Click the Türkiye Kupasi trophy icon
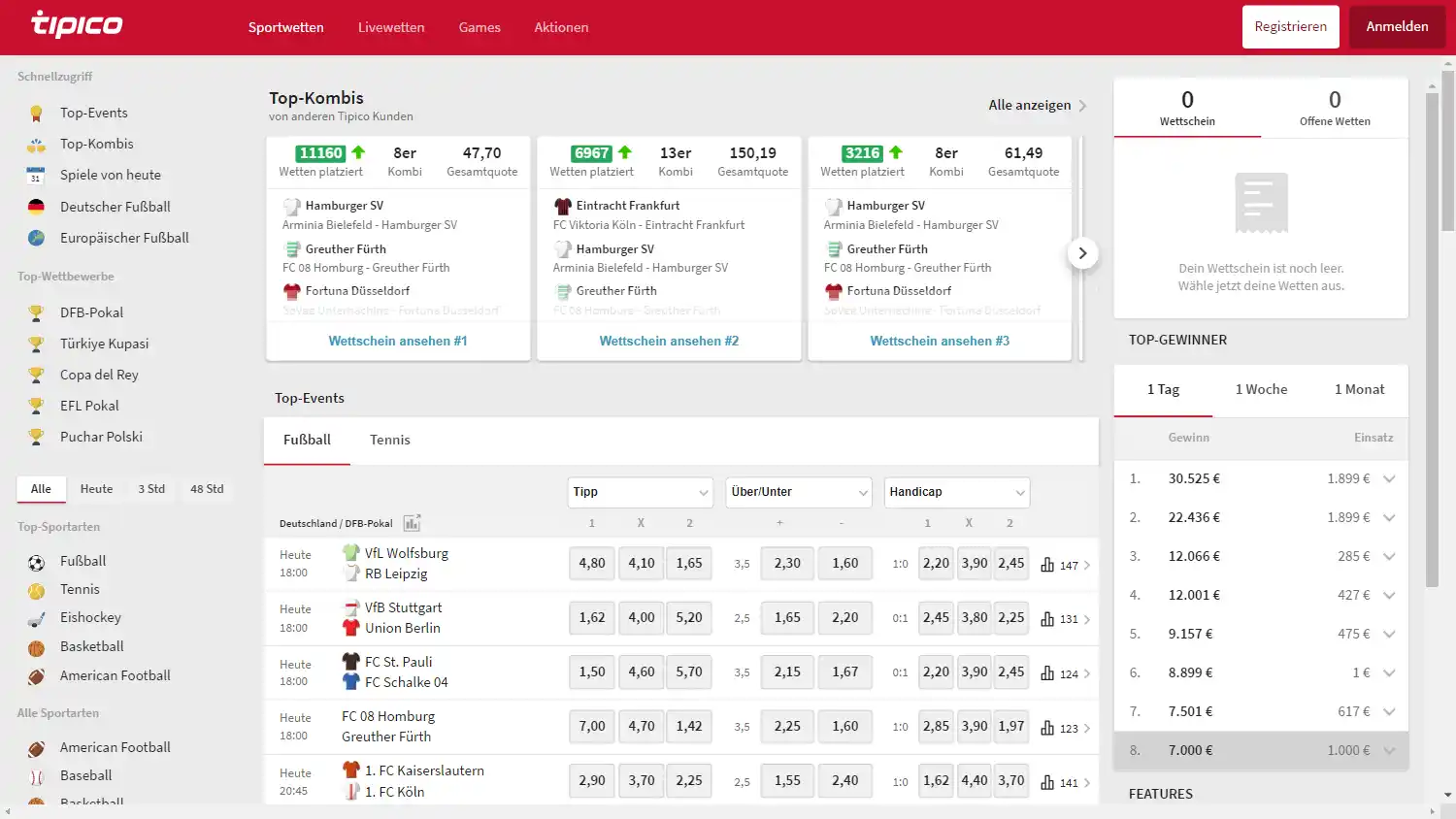Screen dimensions: 1456x819 36,344
